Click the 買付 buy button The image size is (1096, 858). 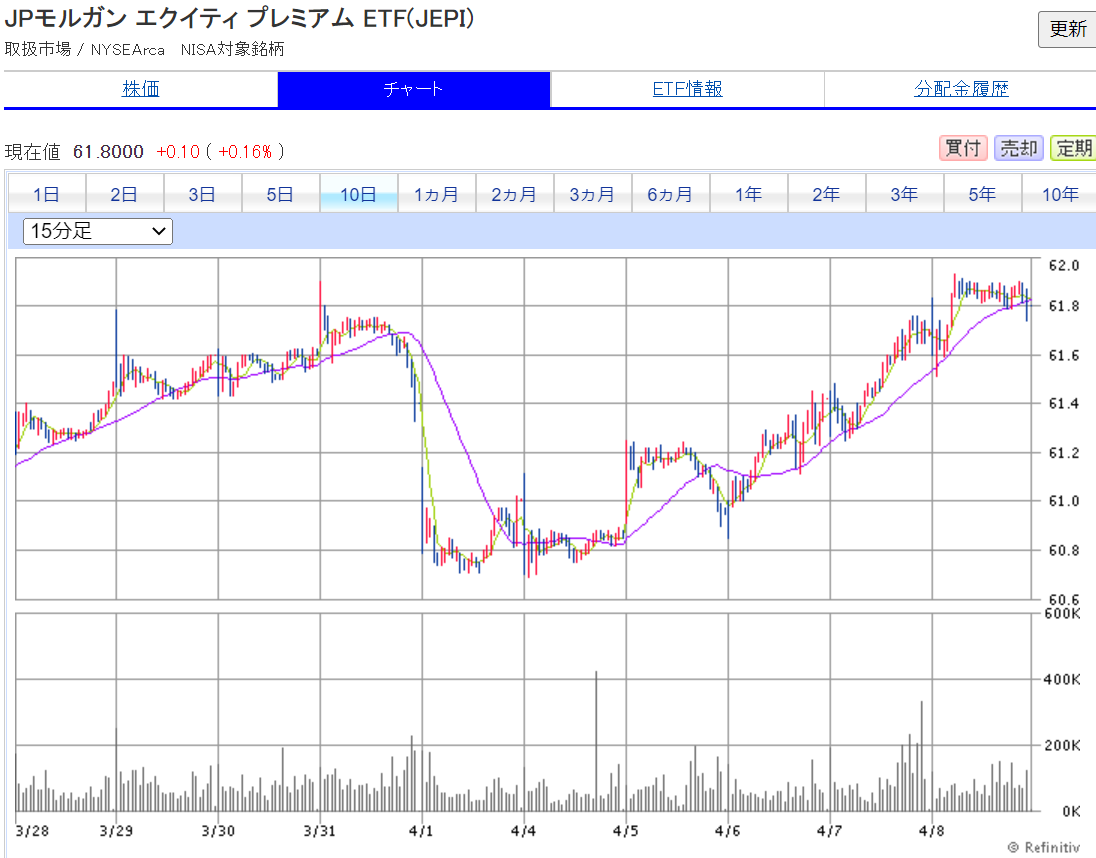tap(962, 148)
